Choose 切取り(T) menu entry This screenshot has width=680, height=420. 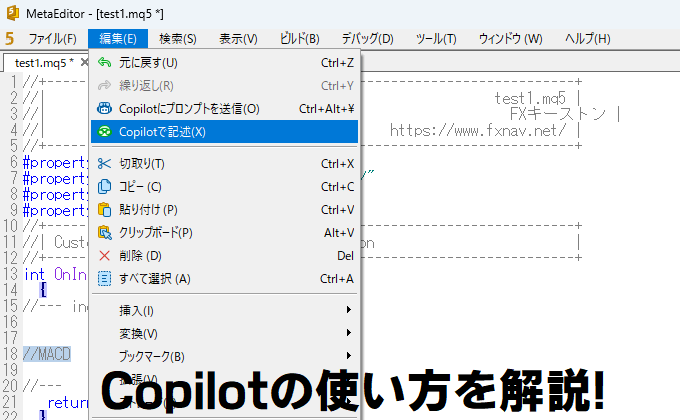click(225, 164)
